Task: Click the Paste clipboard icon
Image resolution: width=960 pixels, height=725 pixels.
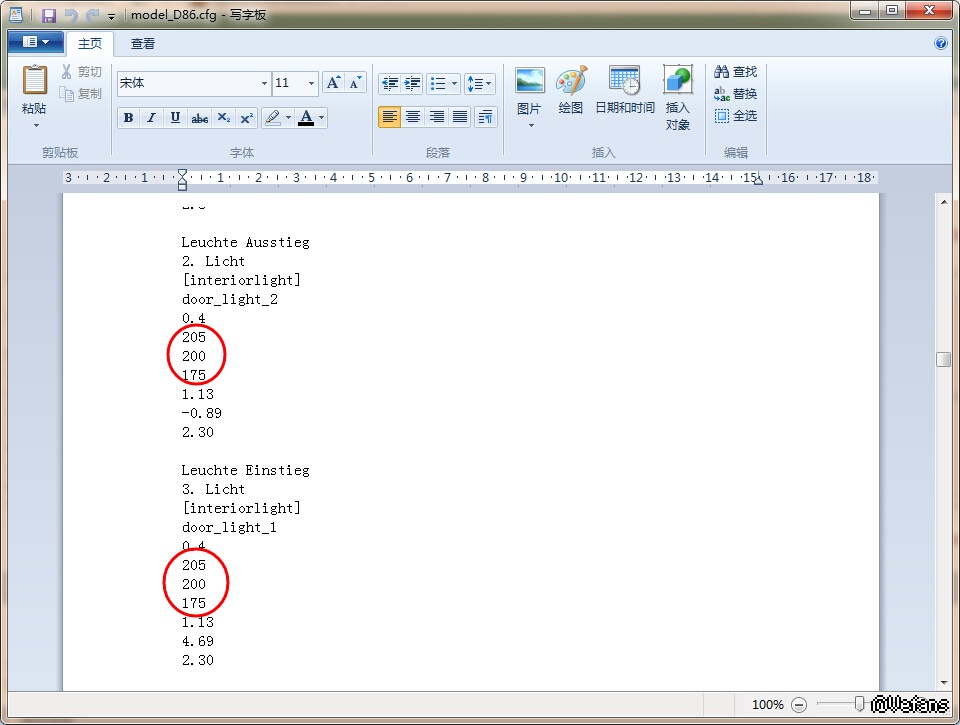Action: 34,81
